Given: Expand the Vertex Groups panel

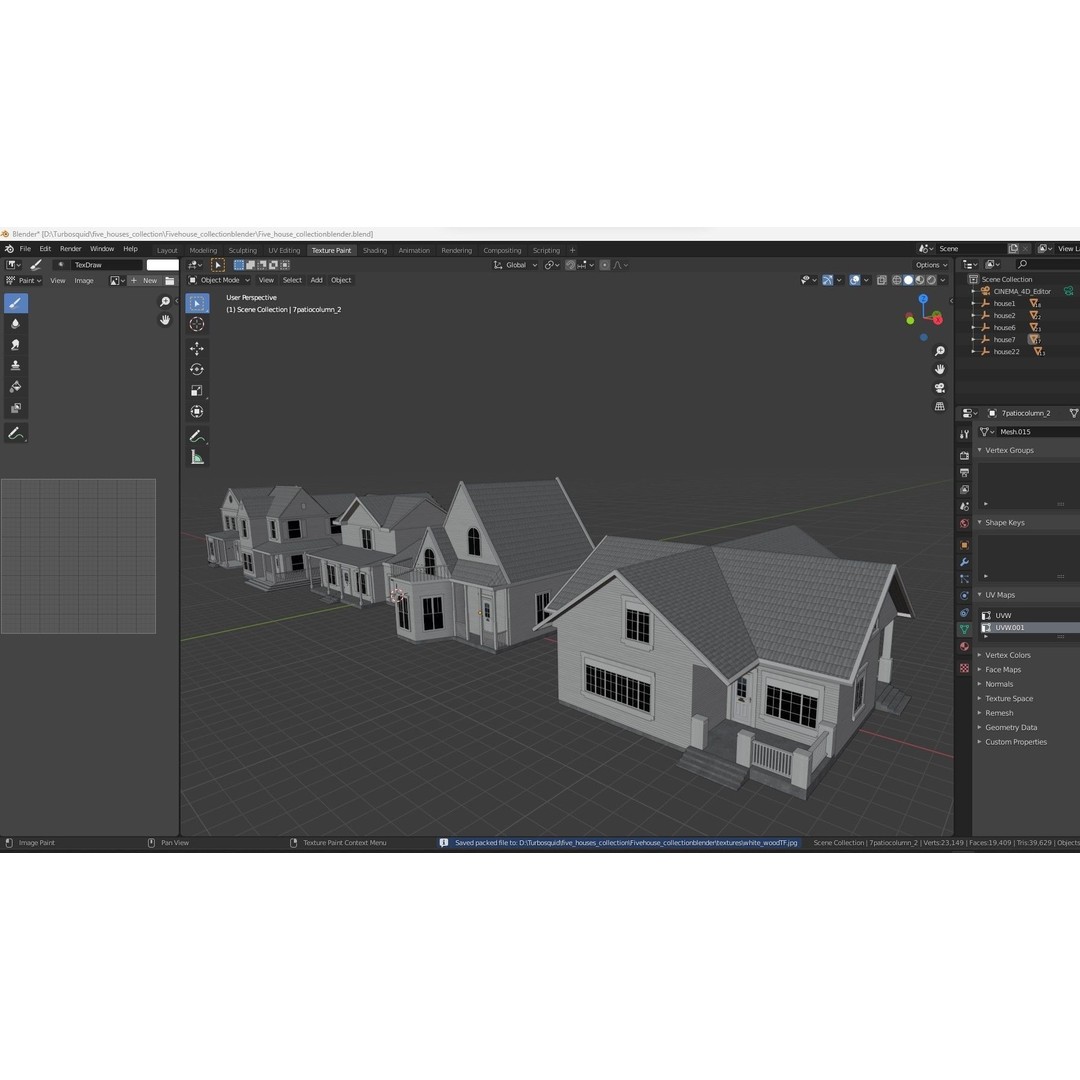Looking at the screenshot, I should [x=1010, y=450].
